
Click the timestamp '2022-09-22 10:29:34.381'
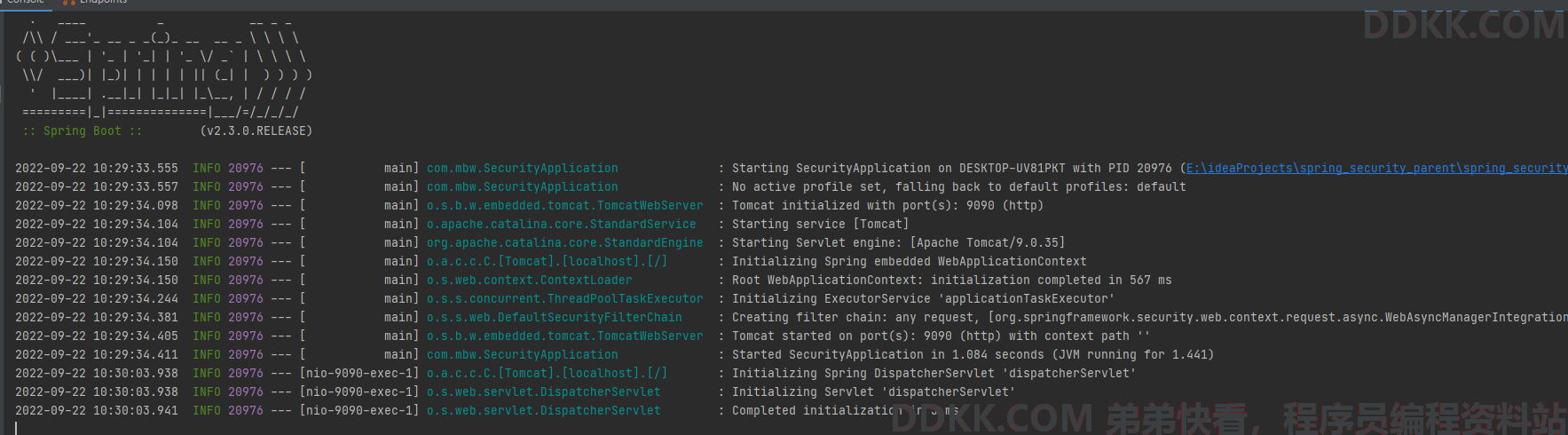96,317
